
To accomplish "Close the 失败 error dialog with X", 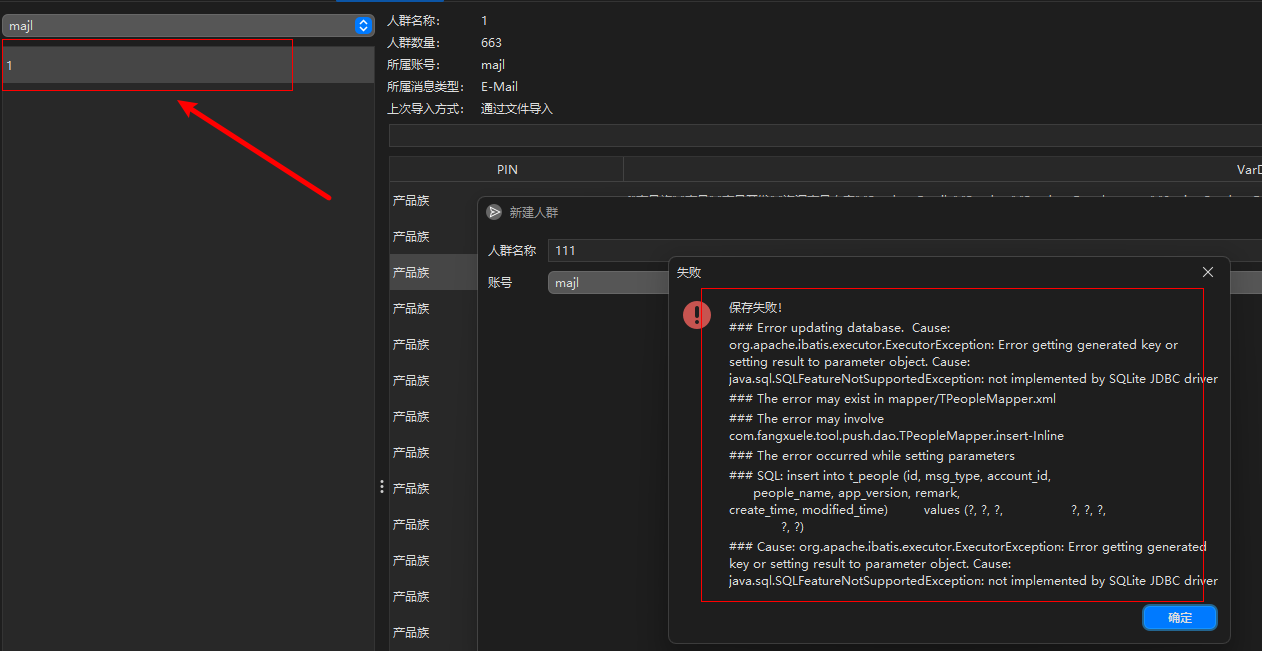I will [1208, 272].
